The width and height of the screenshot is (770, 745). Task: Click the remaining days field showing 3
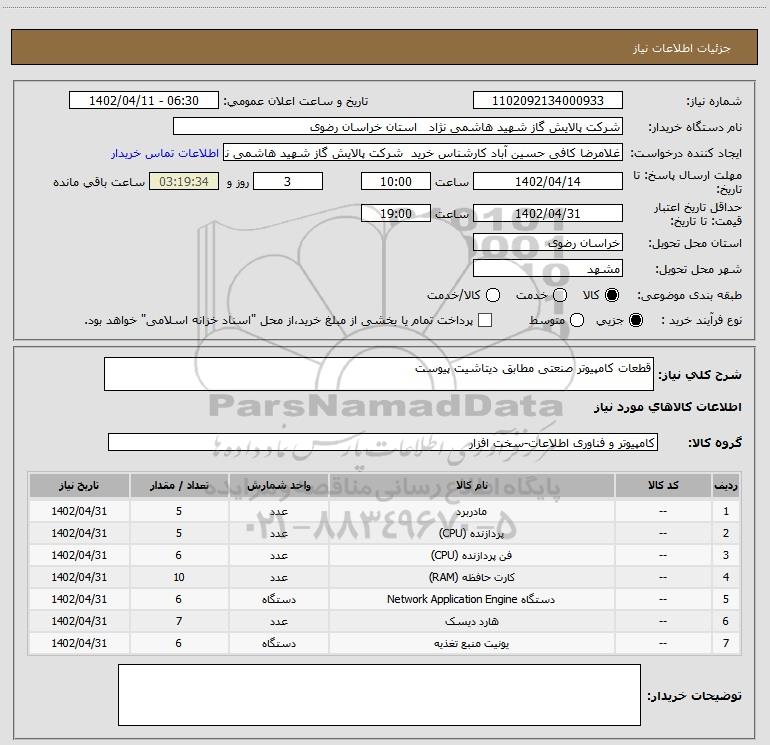288,181
